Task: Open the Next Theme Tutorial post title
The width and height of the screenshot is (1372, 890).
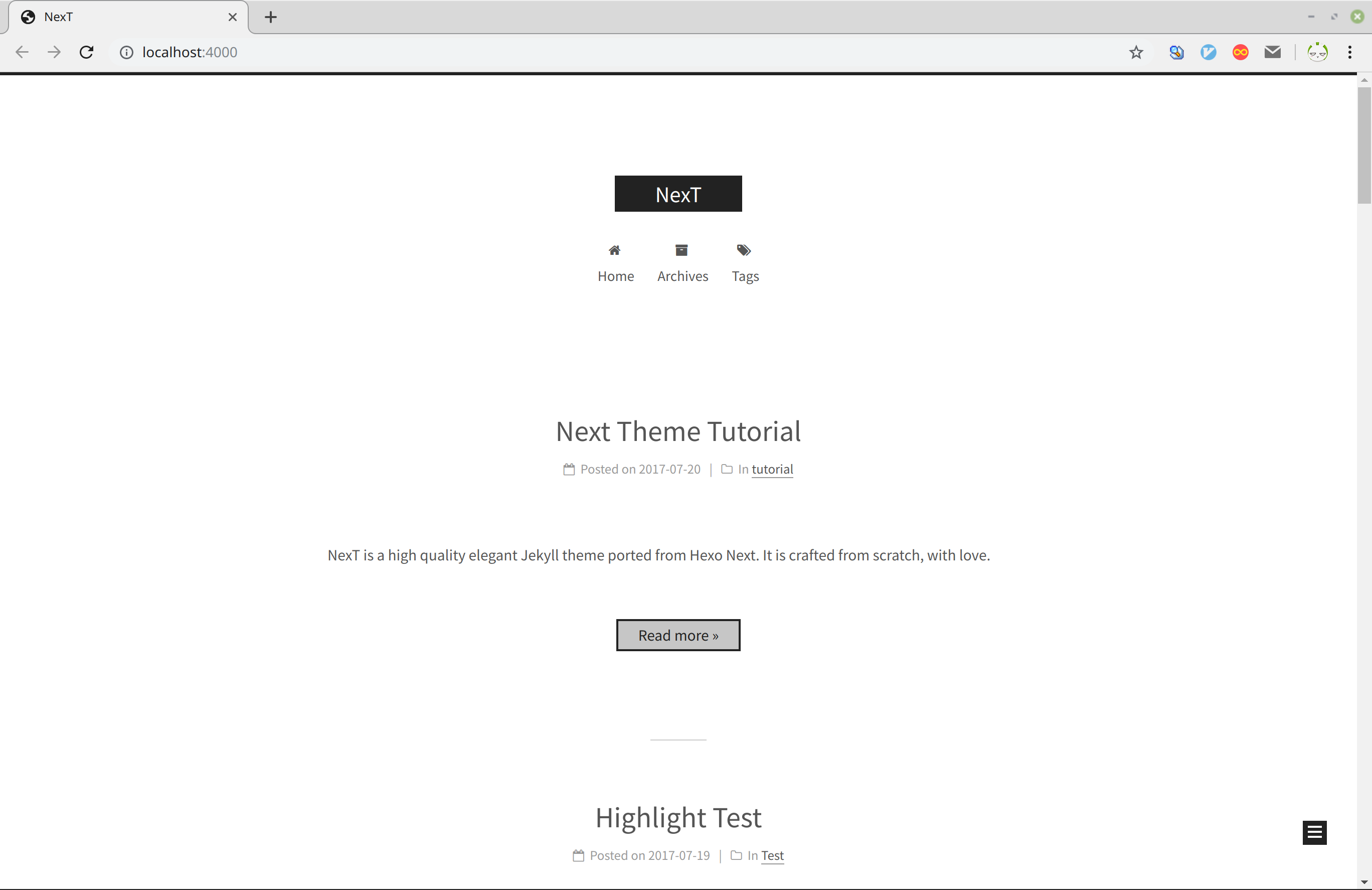Action: pos(678,431)
